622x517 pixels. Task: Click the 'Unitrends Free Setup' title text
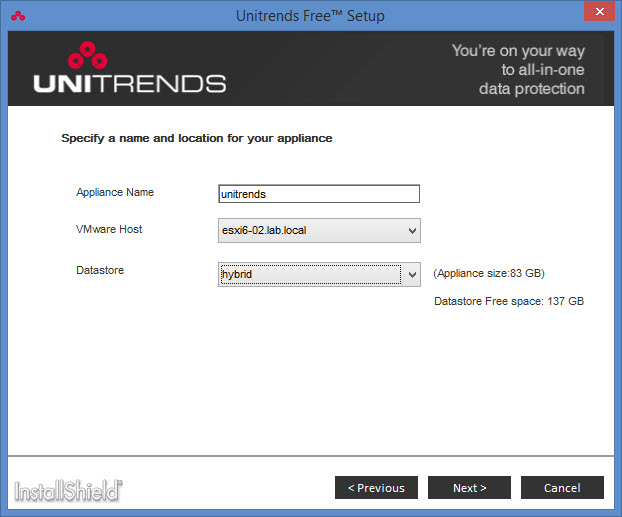(x=310, y=16)
